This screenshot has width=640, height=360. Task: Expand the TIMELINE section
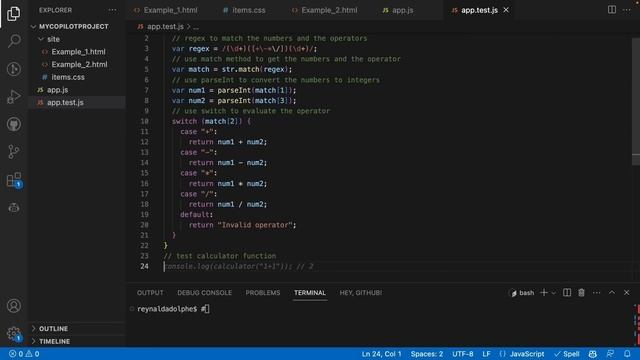point(54,341)
